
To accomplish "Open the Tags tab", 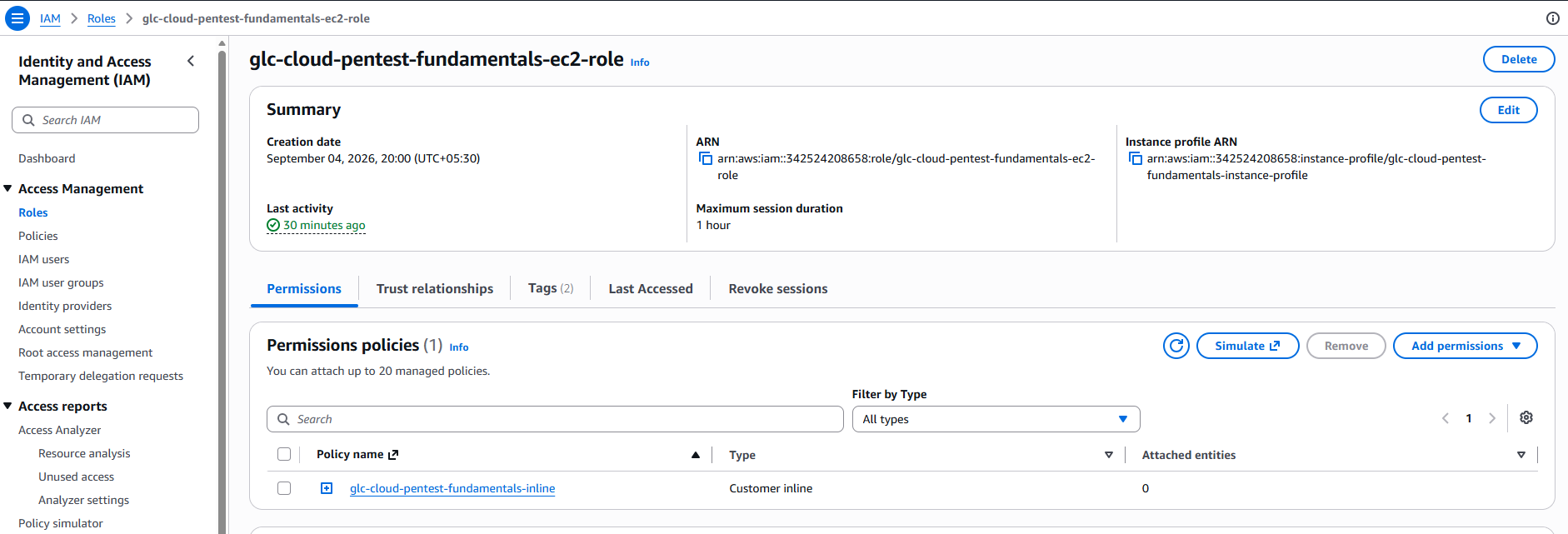I will 551,288.
